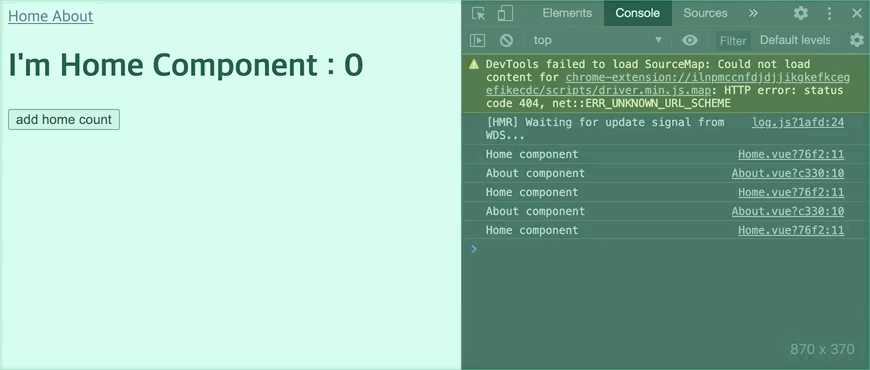The height and width of the screenshot is (370, 870).
Task: Toggle the device toolbar icon
Action: tap(505, 13)
